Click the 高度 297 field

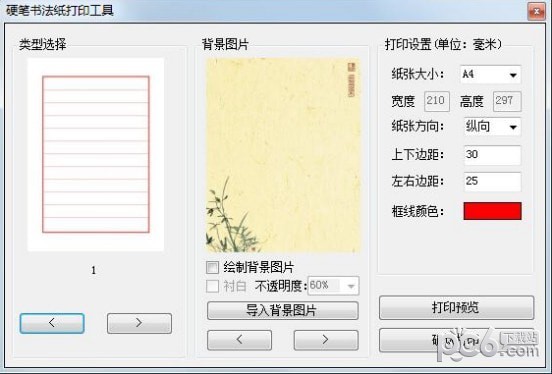(x=507, y=101)
